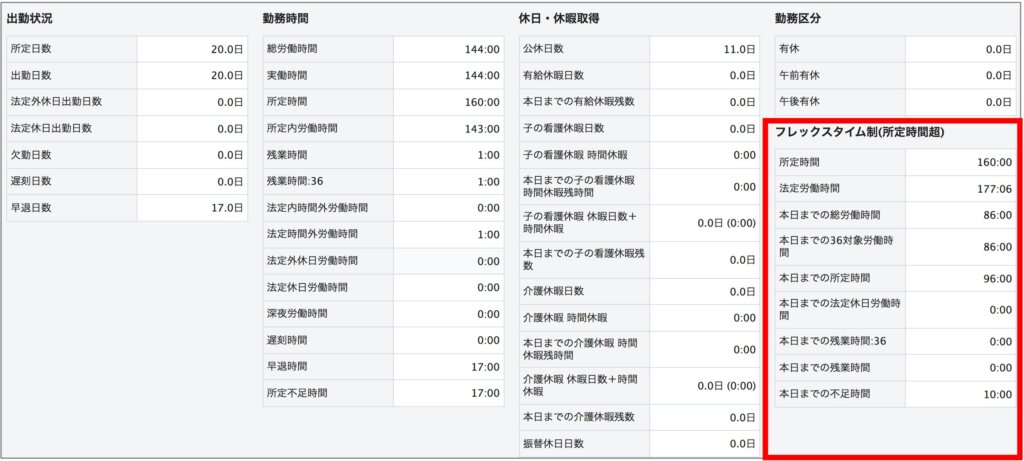This screenshot has height=461, width=1024.
Task: Select the 所定不足時間 value 17:00
Action: (482, 393)
